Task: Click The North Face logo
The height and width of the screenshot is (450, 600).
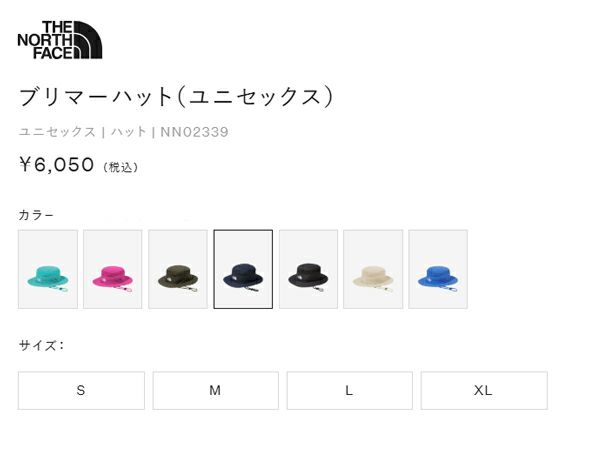Action: tap(60, 40)
